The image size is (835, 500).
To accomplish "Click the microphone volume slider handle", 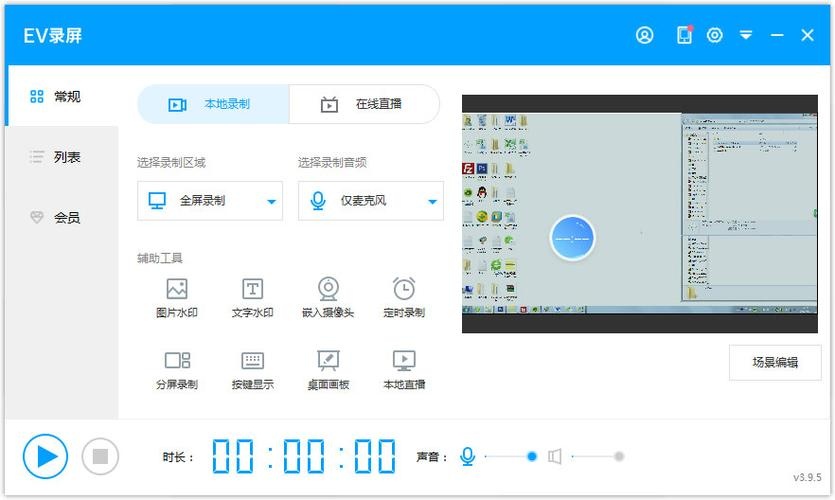I will [532, 456].
